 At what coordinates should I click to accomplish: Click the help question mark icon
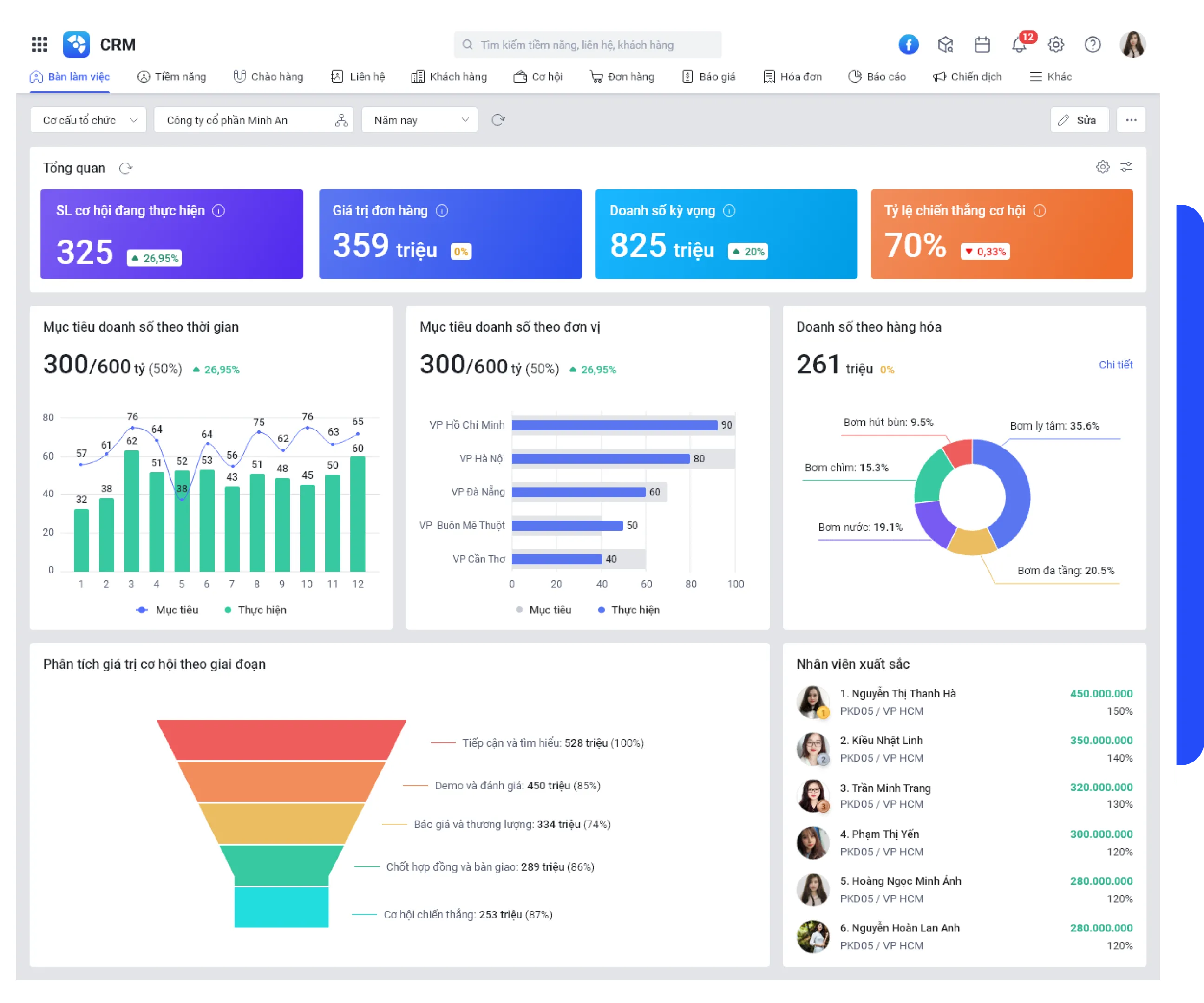[1093, 44]
